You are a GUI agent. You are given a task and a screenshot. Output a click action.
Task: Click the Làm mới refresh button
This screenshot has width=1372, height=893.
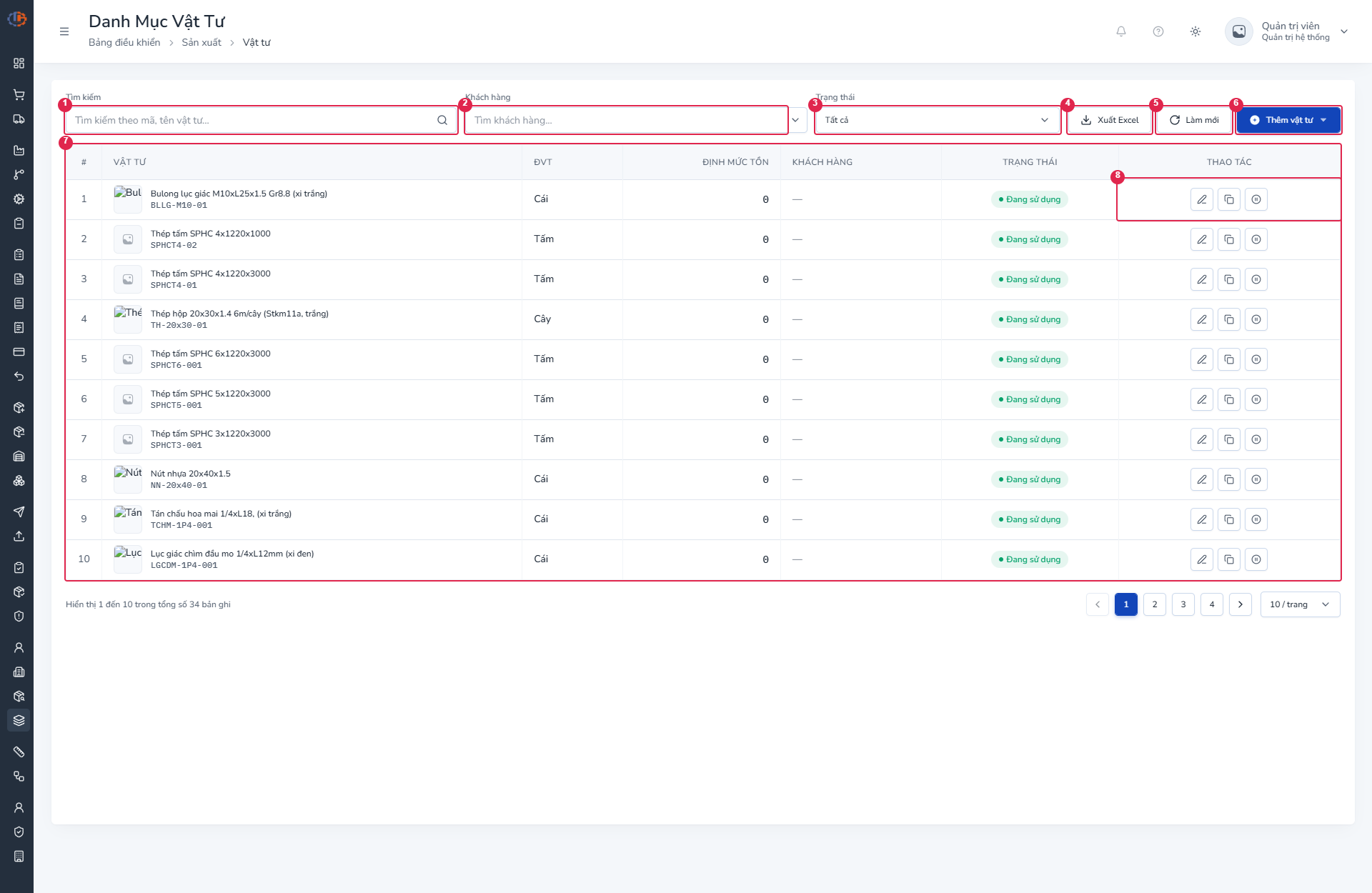1194,120
